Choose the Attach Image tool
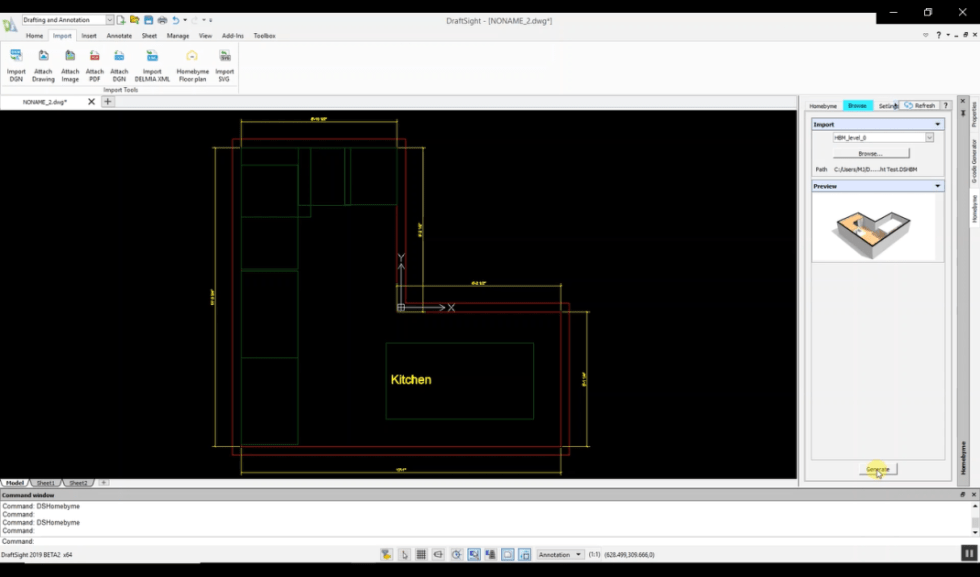This screenshot has height=577, width=980. [70, 64]
